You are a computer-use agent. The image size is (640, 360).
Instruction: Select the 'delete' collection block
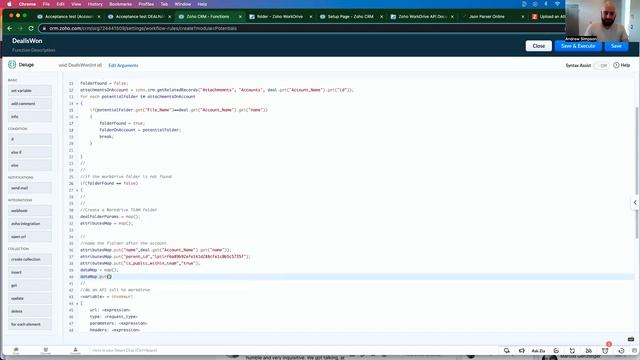[30, 311]
